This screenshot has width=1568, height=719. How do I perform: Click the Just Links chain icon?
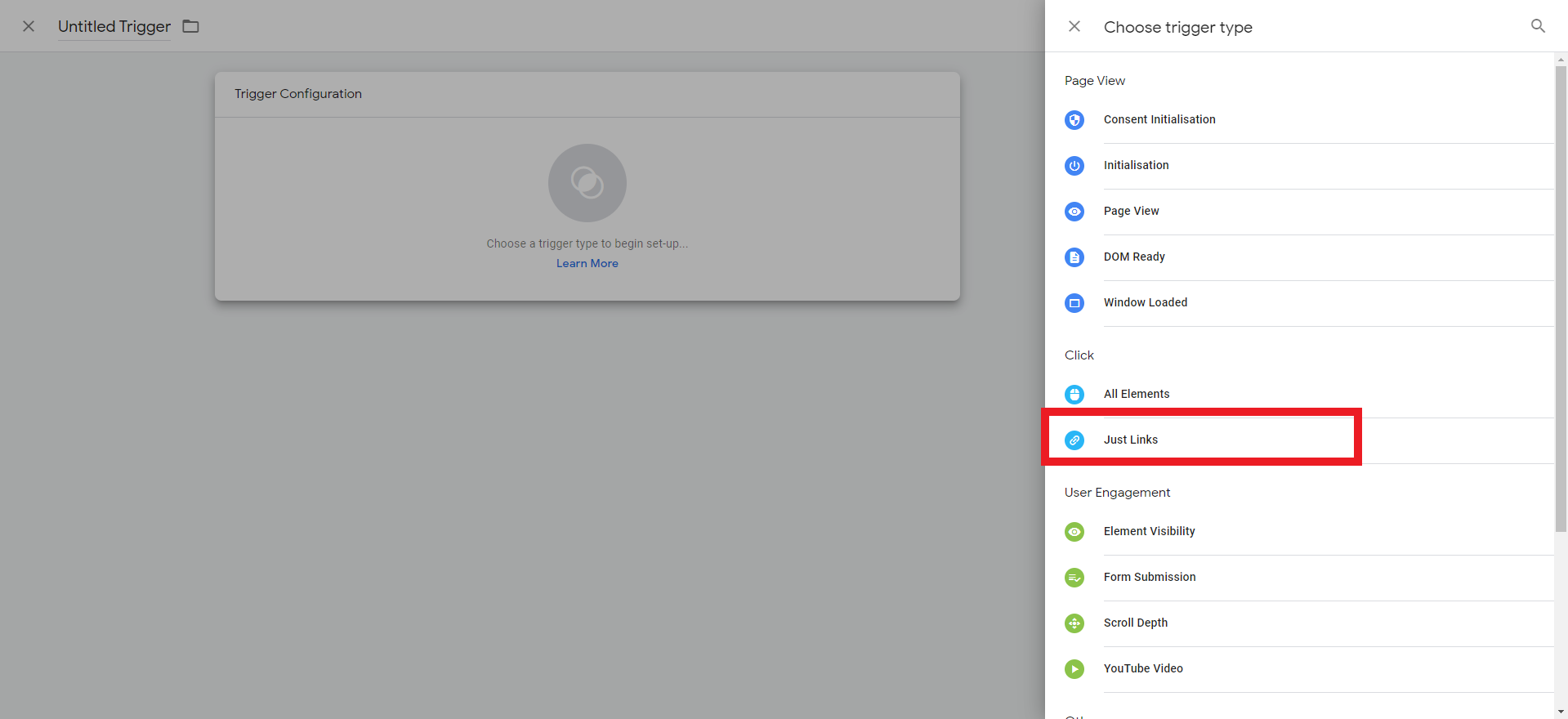click(1074, 440)
